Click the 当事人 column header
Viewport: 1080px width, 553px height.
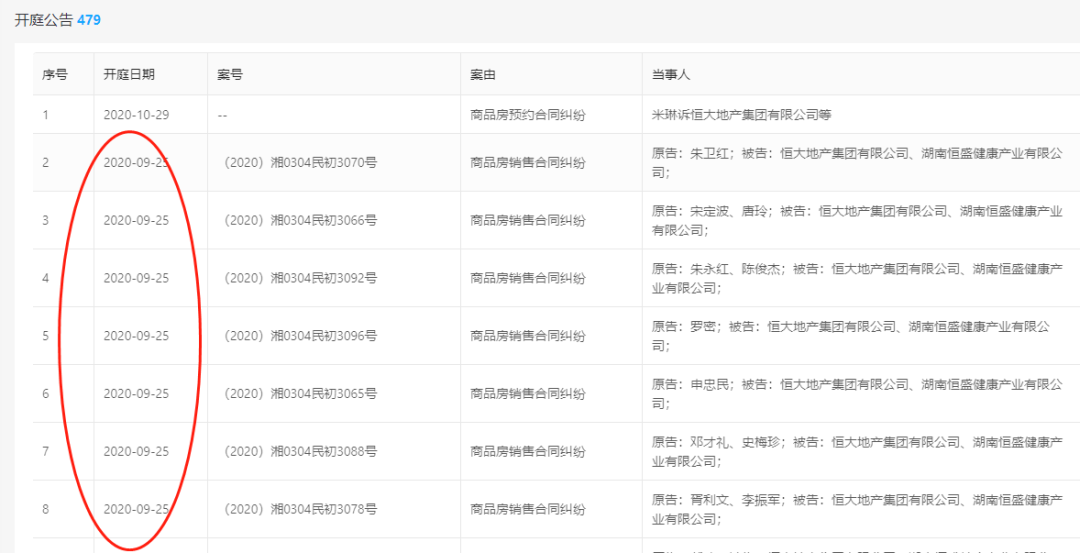coord(671,74)
